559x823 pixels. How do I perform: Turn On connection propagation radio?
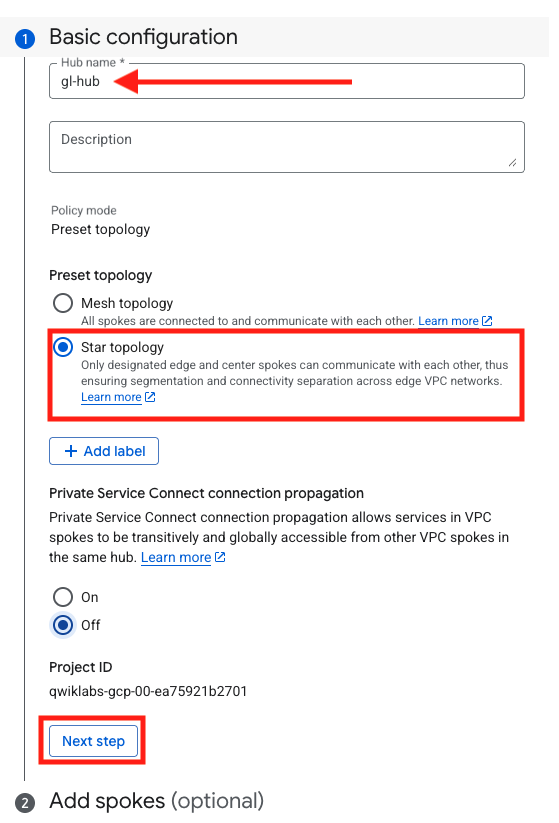[63, 597]
